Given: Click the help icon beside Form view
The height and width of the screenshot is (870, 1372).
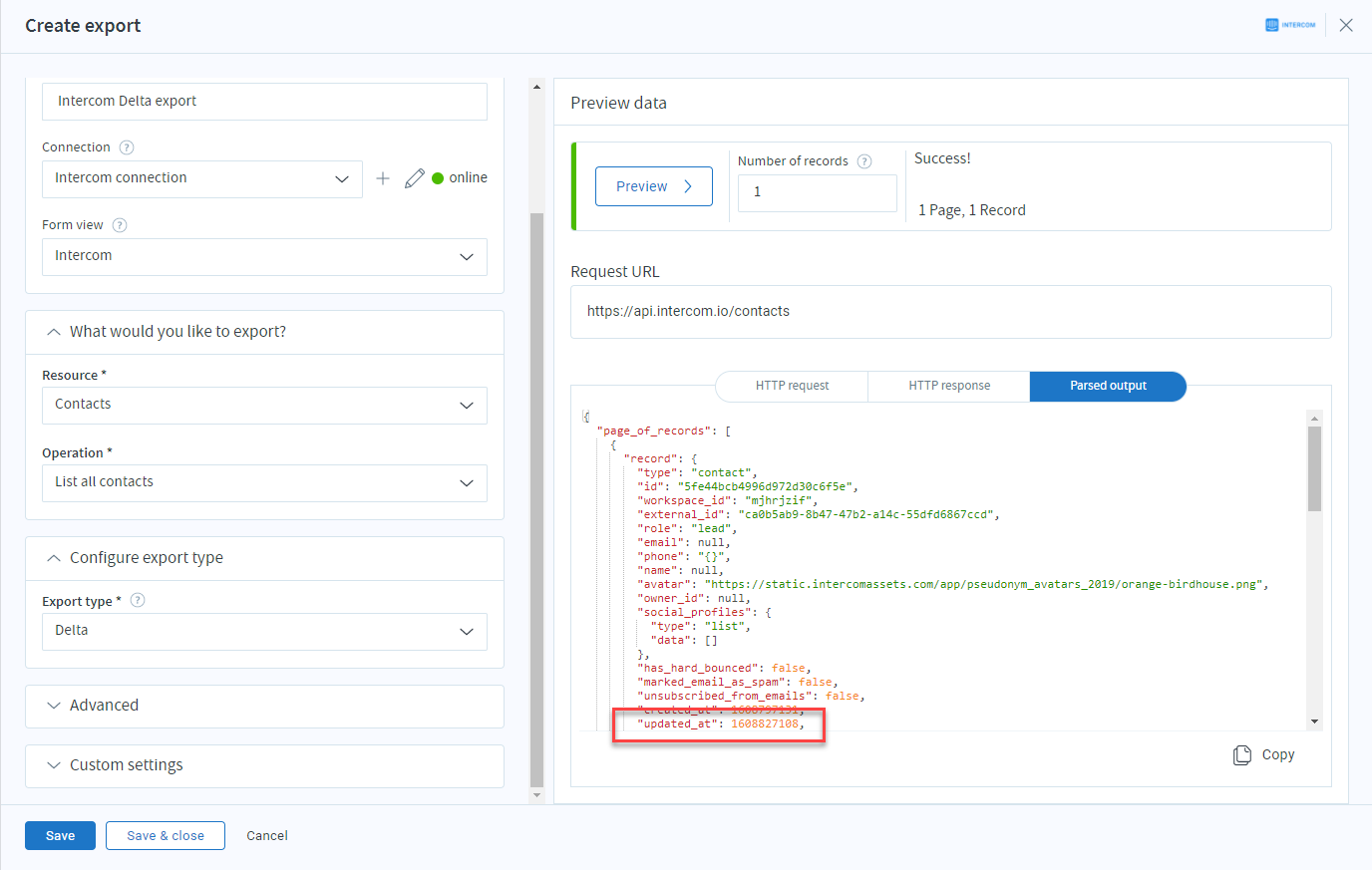Looking at the screenshot, I should click(x=120, y=225).
